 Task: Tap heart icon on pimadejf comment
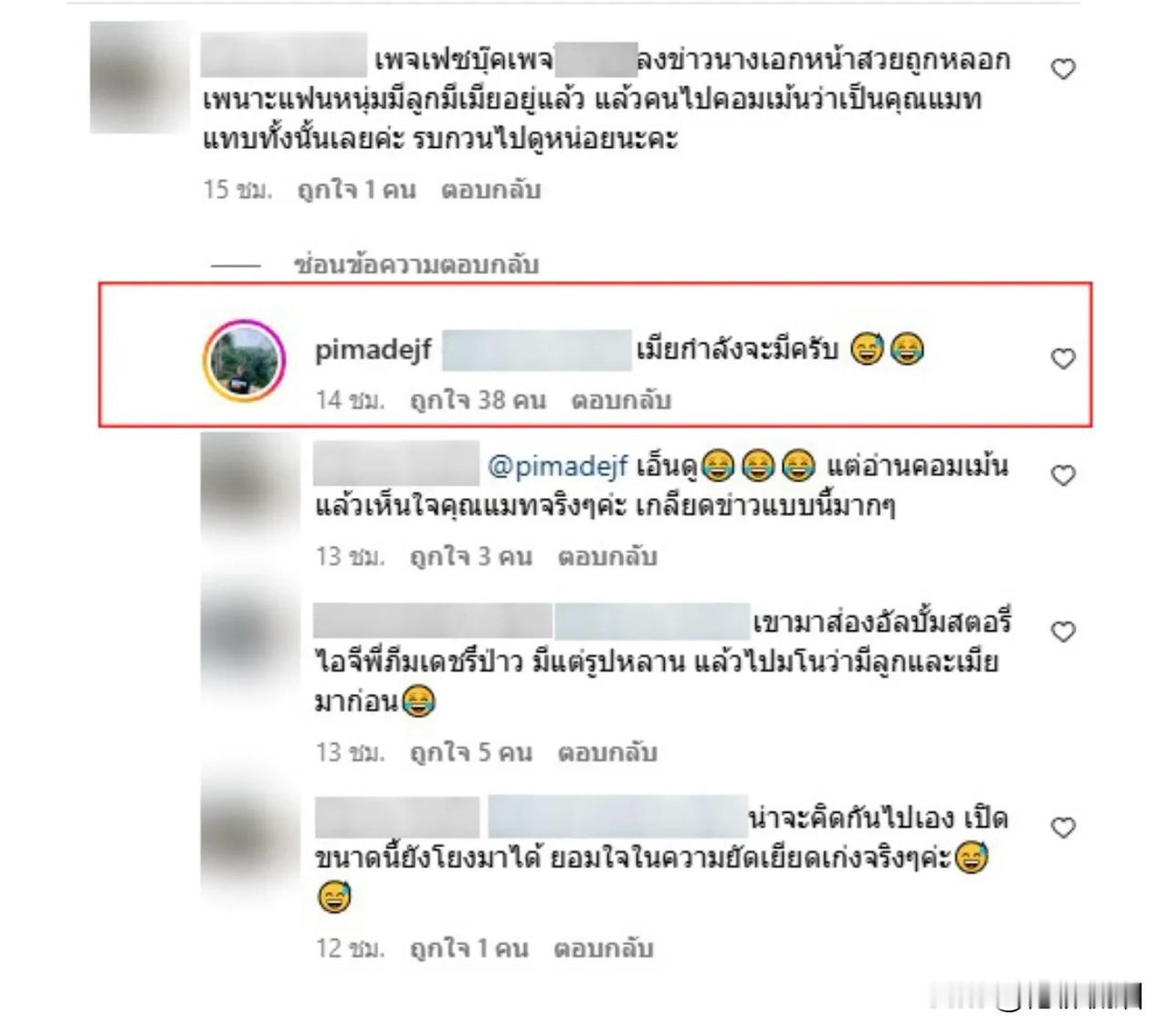[1063, 359]
